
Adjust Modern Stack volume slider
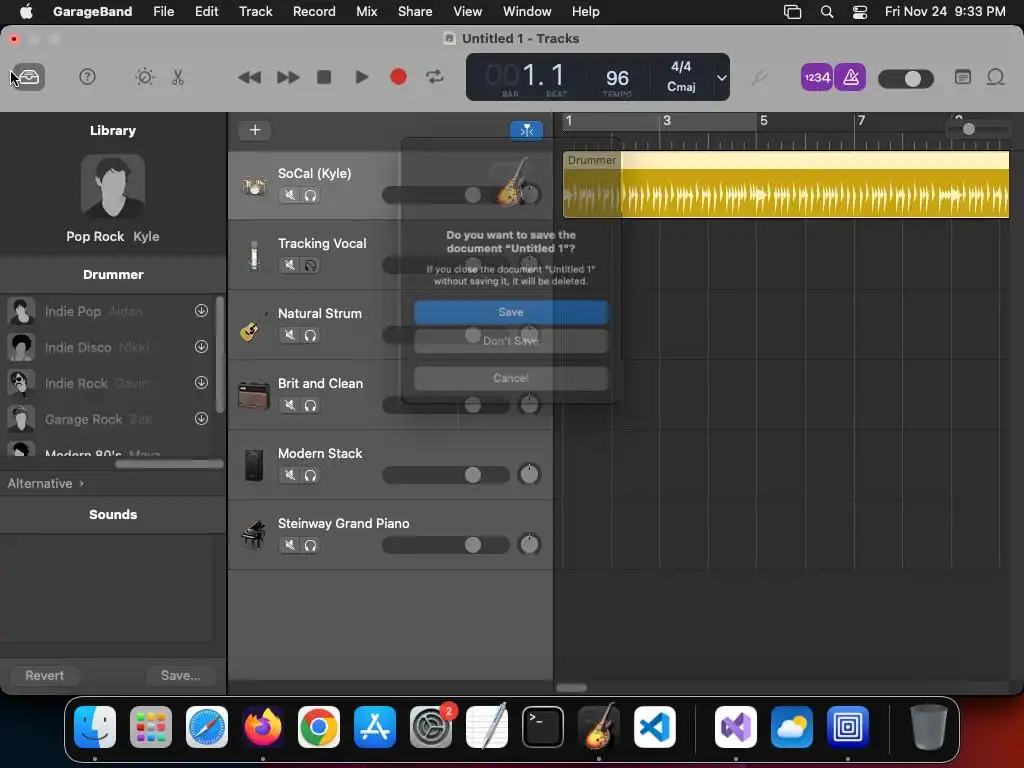coord(445,475)
